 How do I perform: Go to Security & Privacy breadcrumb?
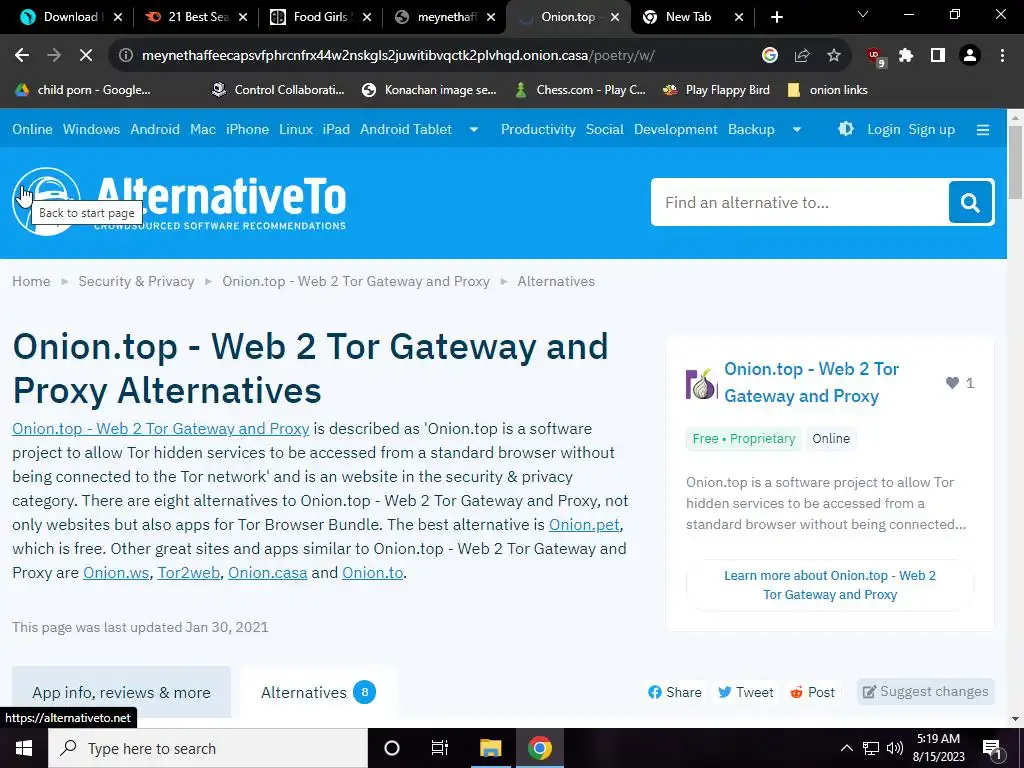pyautogui.click(x=136, y=281)
